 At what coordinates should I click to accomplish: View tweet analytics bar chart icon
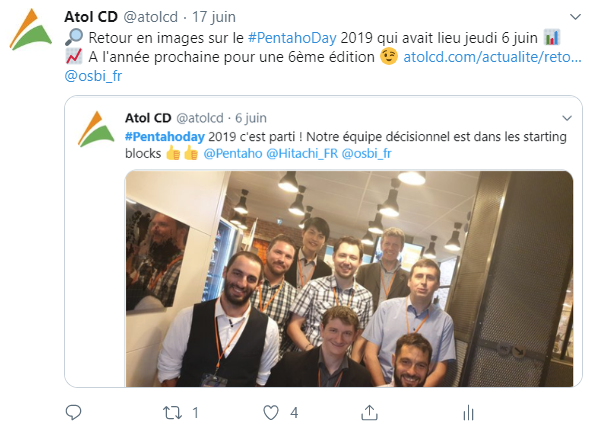[468, 413]
